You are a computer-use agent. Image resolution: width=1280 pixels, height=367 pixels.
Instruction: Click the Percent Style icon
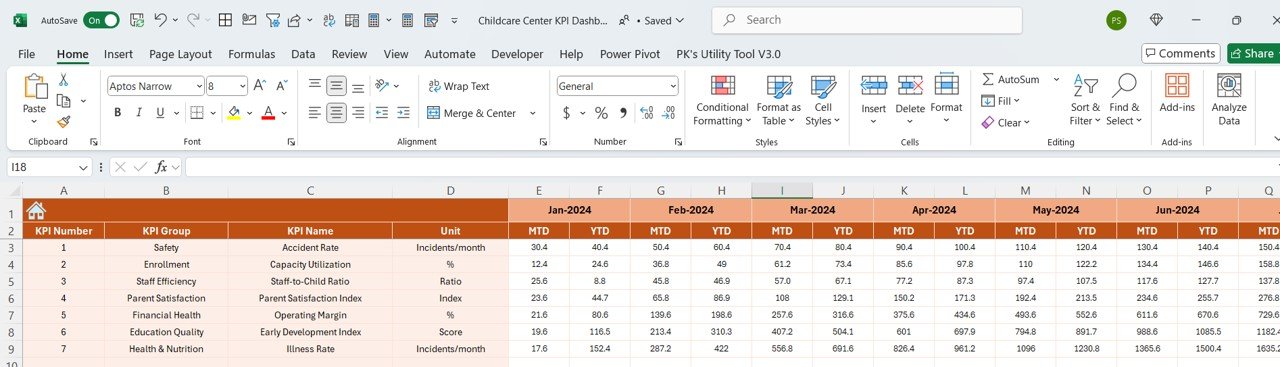(x=601, y=113)
